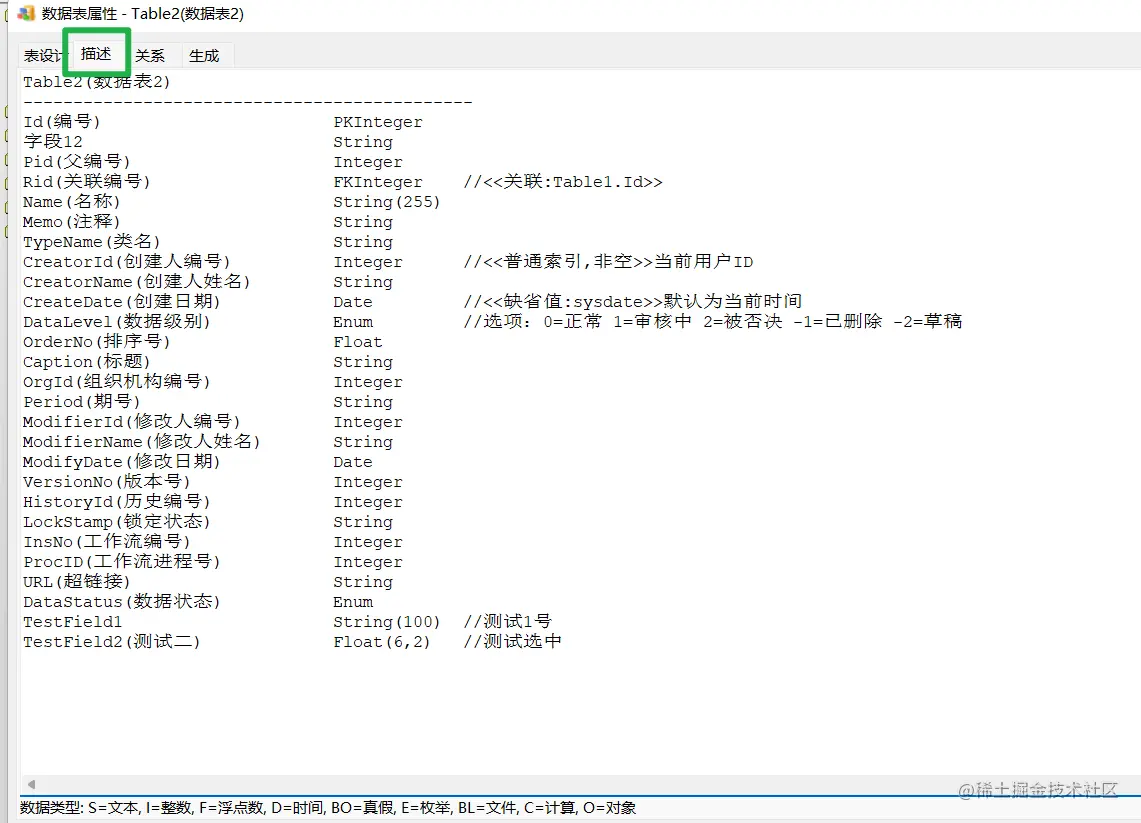
Task: Click the CreatorName(创建人姓名) field line
Action: coord(137,282)
